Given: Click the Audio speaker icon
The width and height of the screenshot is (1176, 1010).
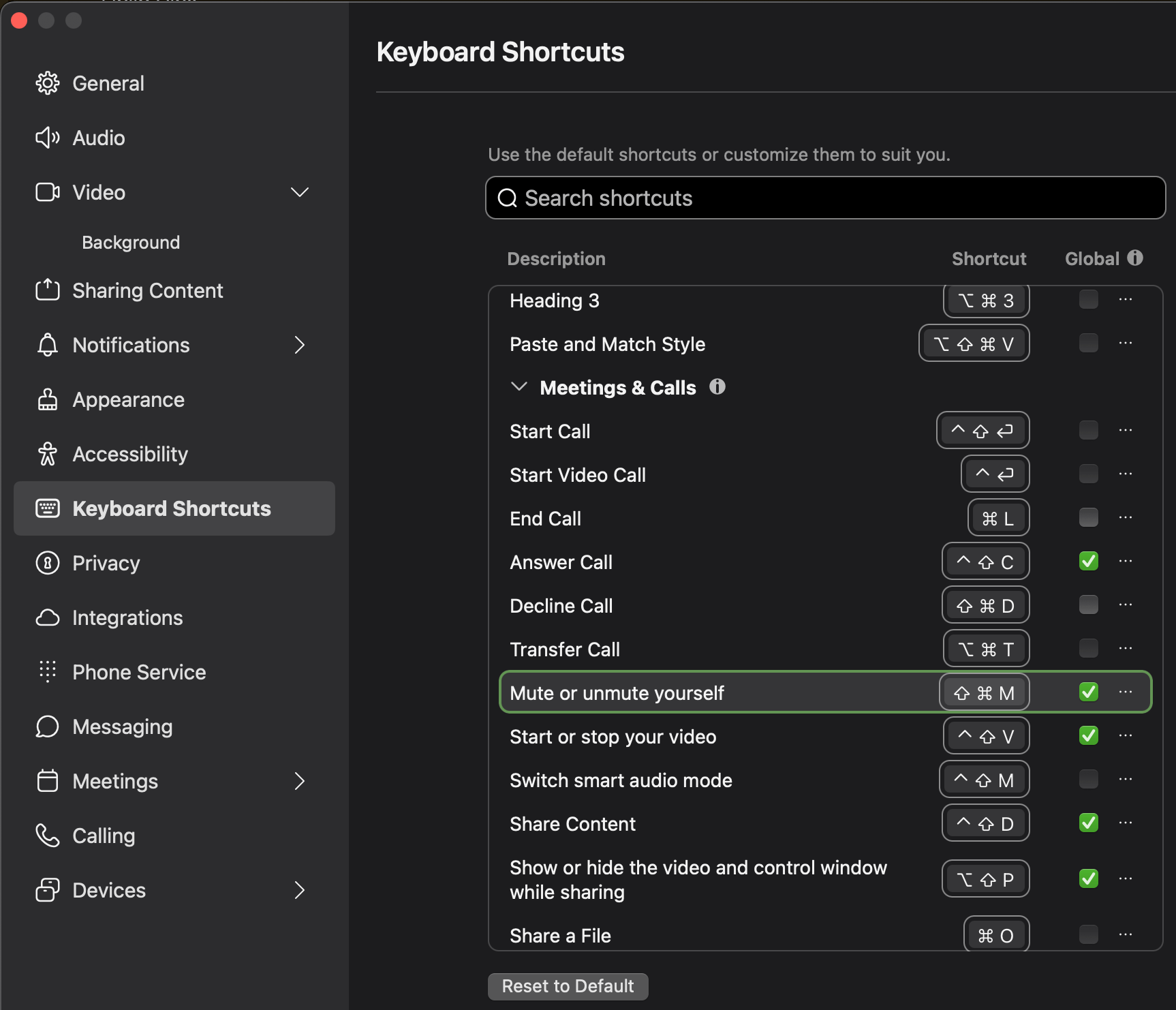Looking at the screenshot, I should [x=48, y=138].
